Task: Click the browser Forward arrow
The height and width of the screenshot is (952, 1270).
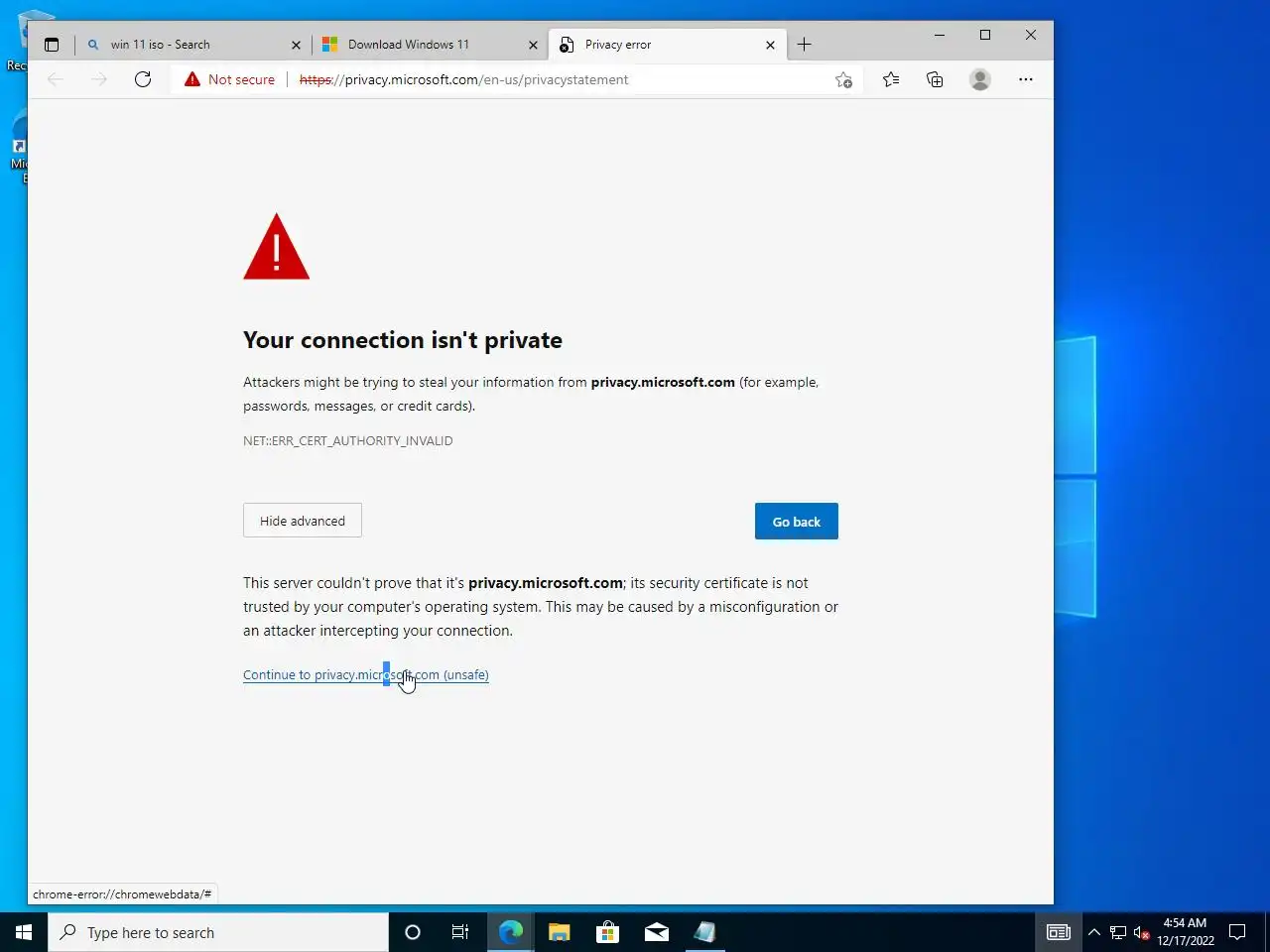Action: coord(99,79)
